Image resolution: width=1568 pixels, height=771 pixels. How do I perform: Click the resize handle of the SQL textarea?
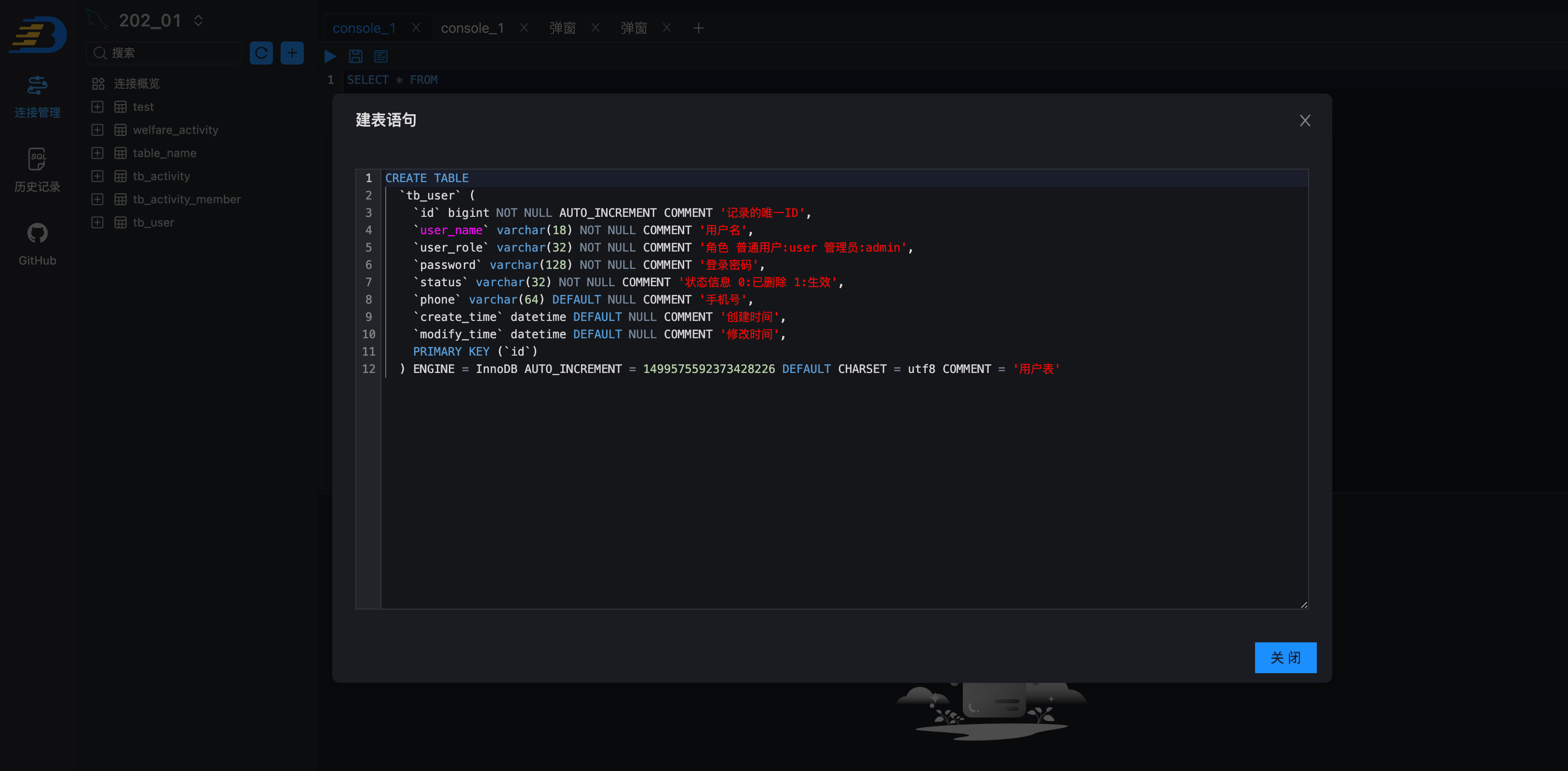tap(1304, 604)
